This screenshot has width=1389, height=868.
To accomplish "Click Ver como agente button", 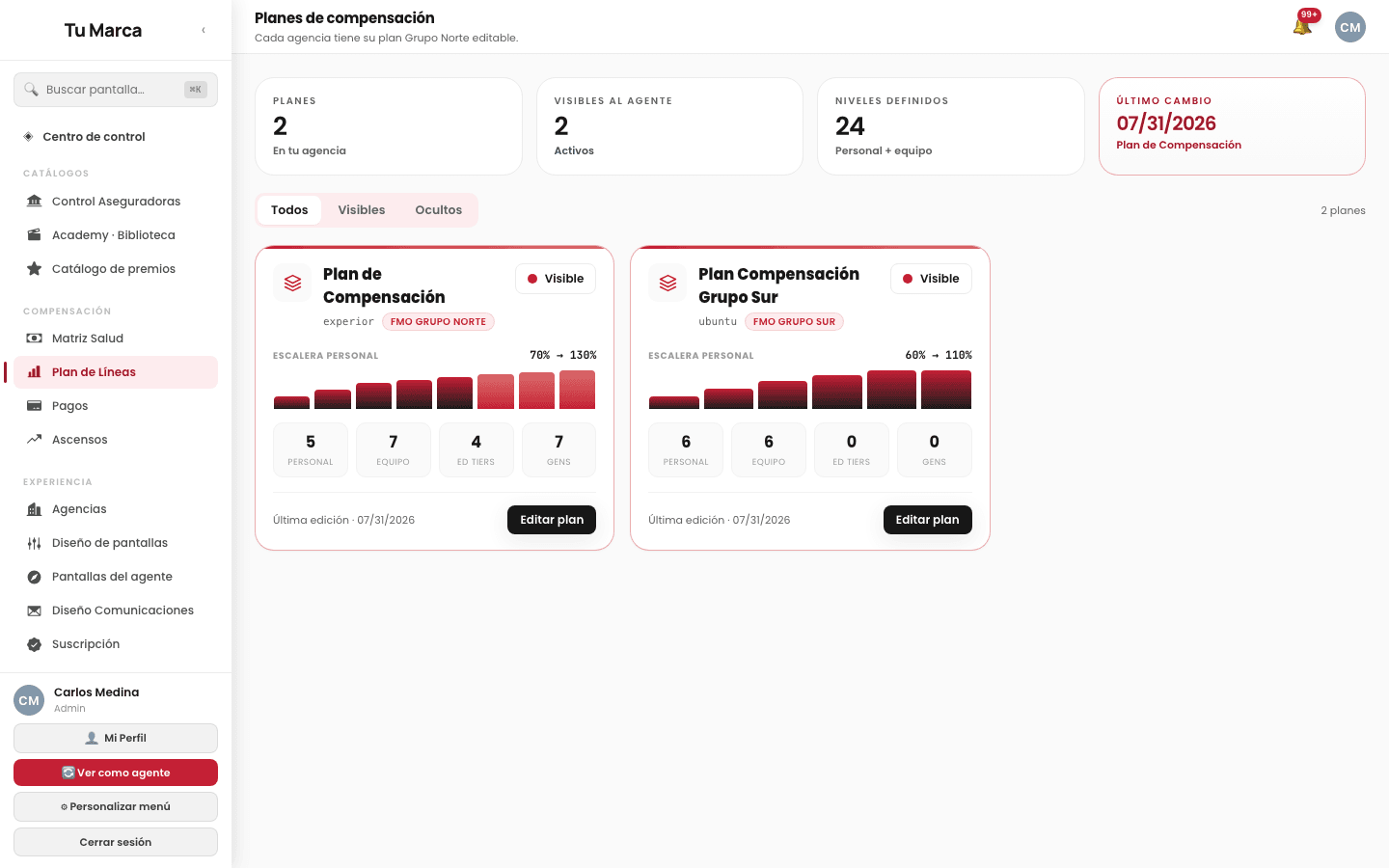I will tap(116, 773).
